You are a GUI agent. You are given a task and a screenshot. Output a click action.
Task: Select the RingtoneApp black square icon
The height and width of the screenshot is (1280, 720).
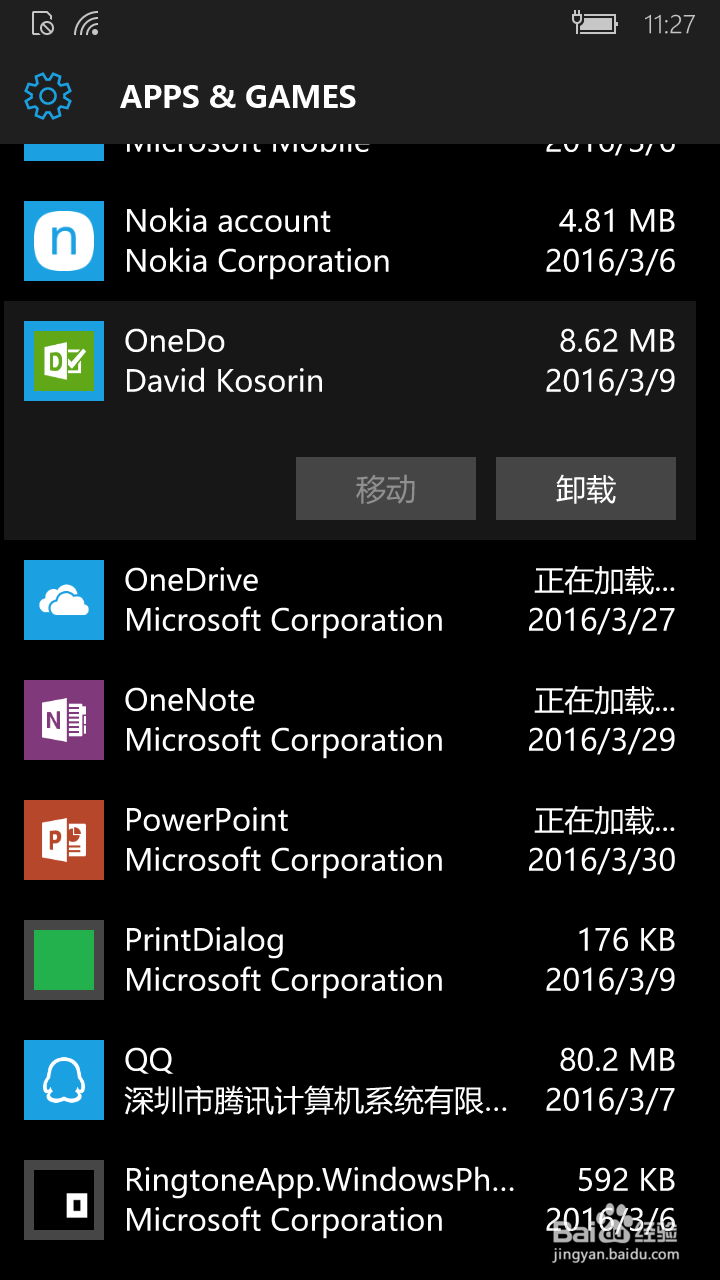pos(64,1200)
